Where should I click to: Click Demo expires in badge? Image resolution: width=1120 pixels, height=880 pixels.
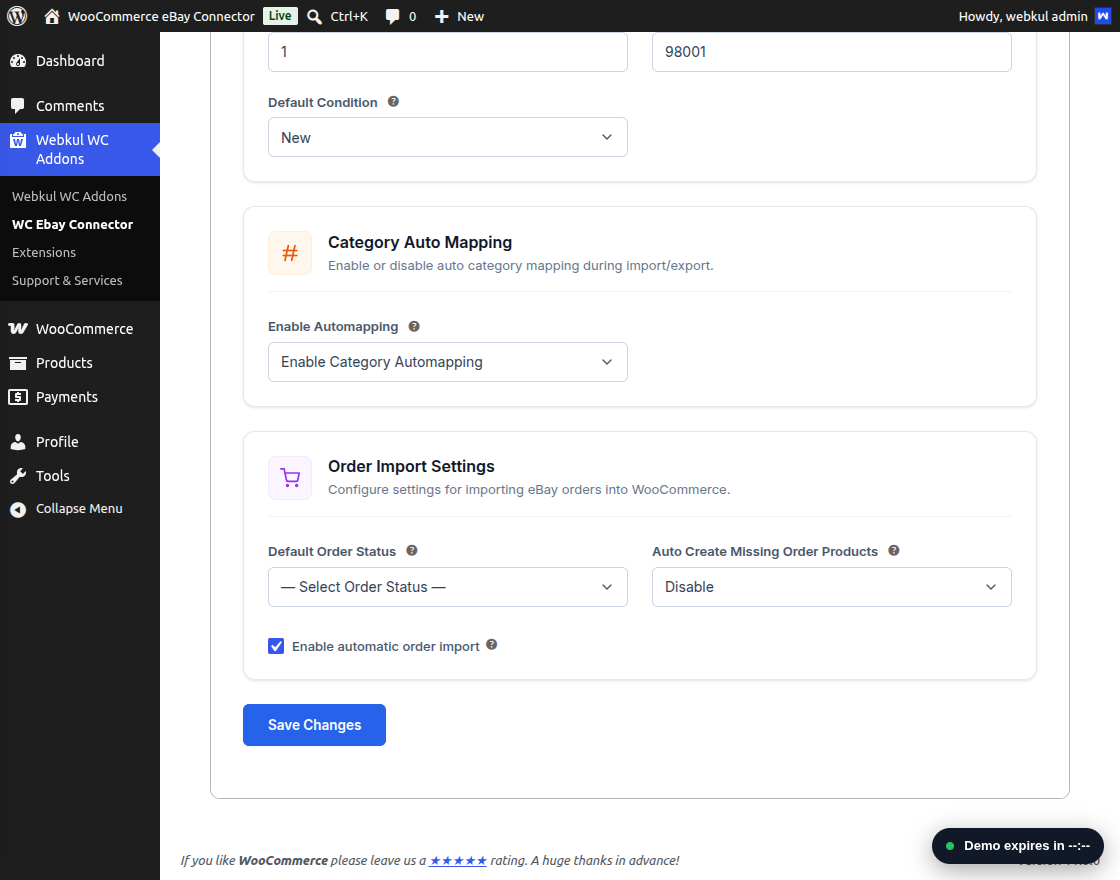point(1018,846)
